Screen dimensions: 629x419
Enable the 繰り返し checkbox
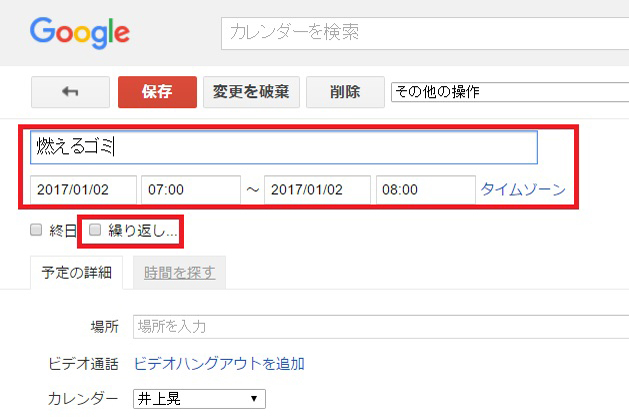95,230
